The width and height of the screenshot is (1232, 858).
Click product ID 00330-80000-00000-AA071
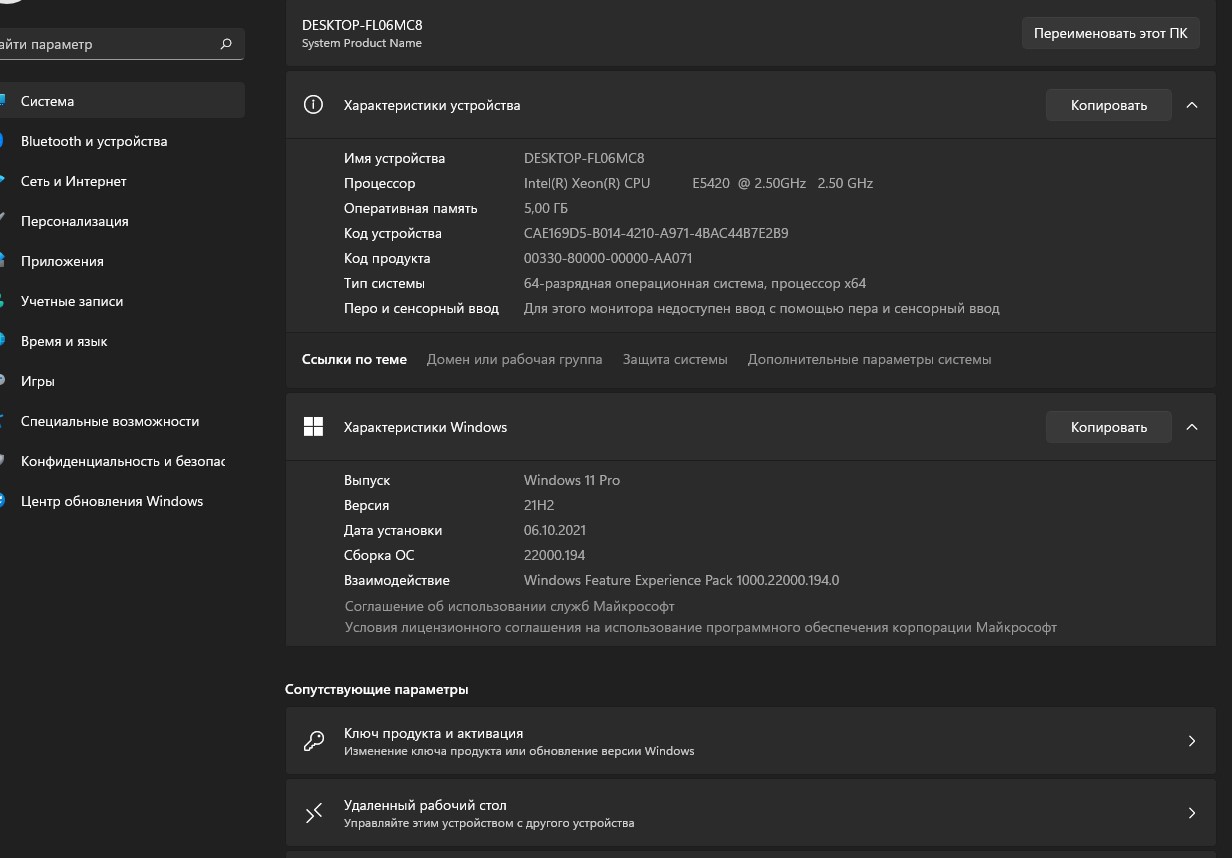point(608,258)
